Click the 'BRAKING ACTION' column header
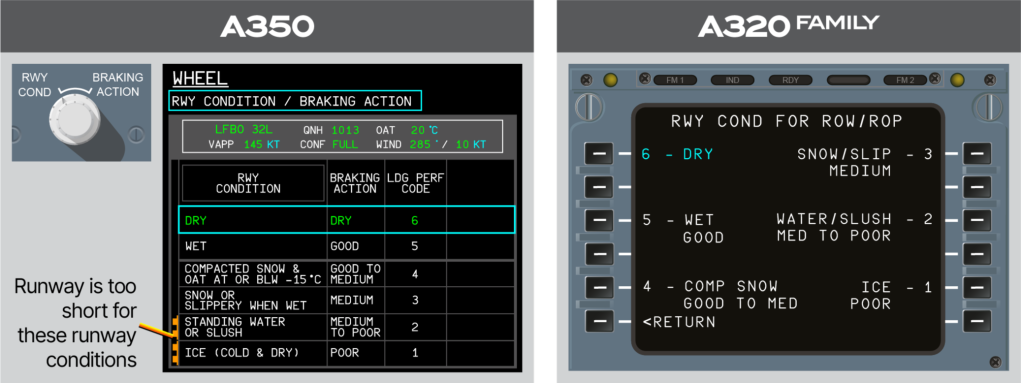 [355, 183]
